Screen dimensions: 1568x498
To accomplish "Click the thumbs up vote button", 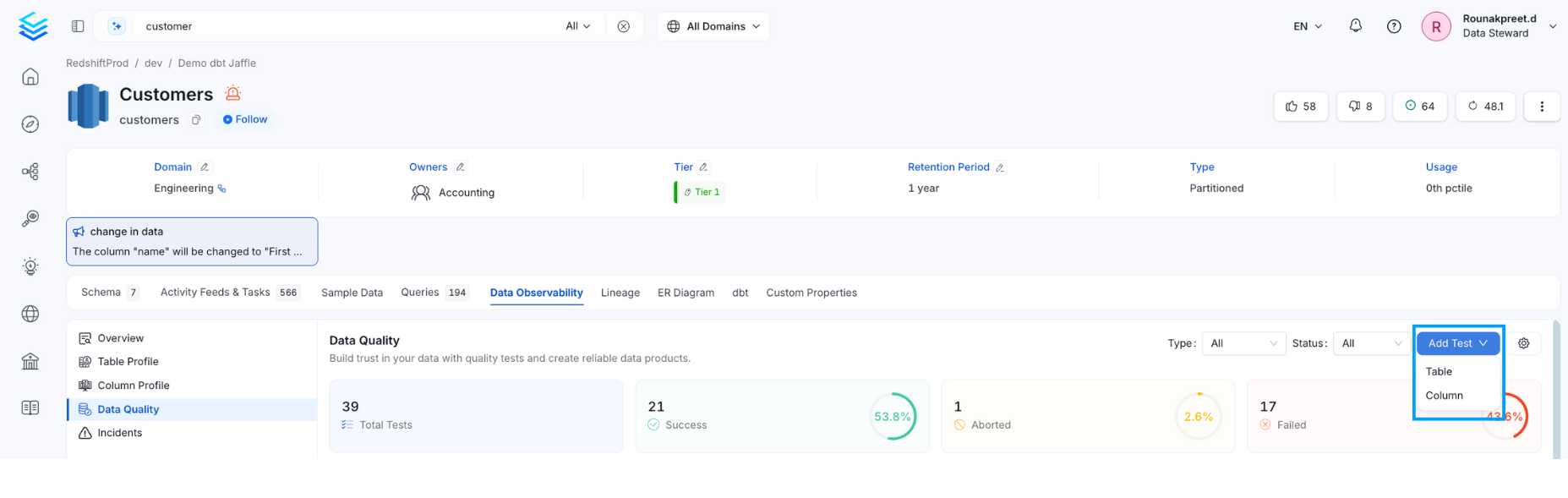I will (1300, 107).
